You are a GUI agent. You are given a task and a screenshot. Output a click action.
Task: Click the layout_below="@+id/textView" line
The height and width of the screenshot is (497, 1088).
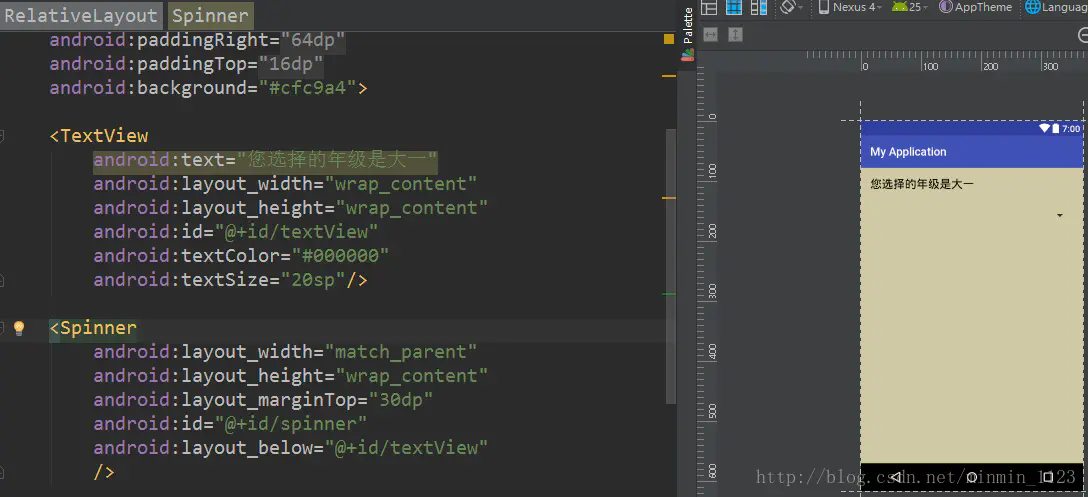[x=291, y=448]
